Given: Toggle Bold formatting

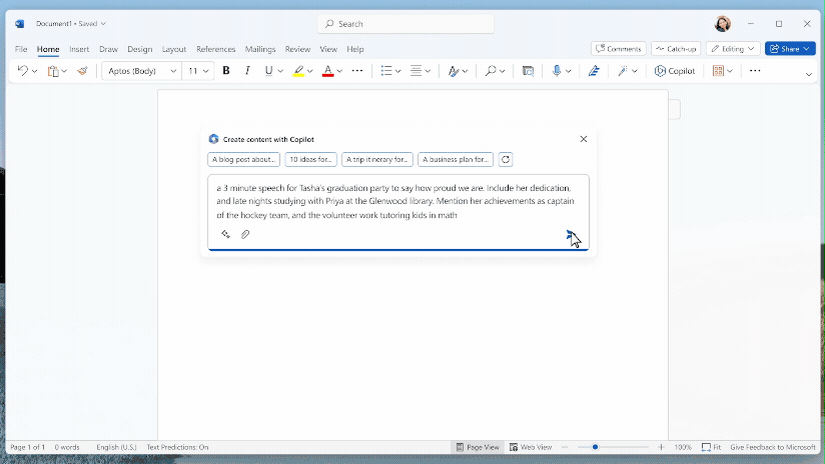Looking at the screenshot, I should pyautogui.click(x=226, y=70).
